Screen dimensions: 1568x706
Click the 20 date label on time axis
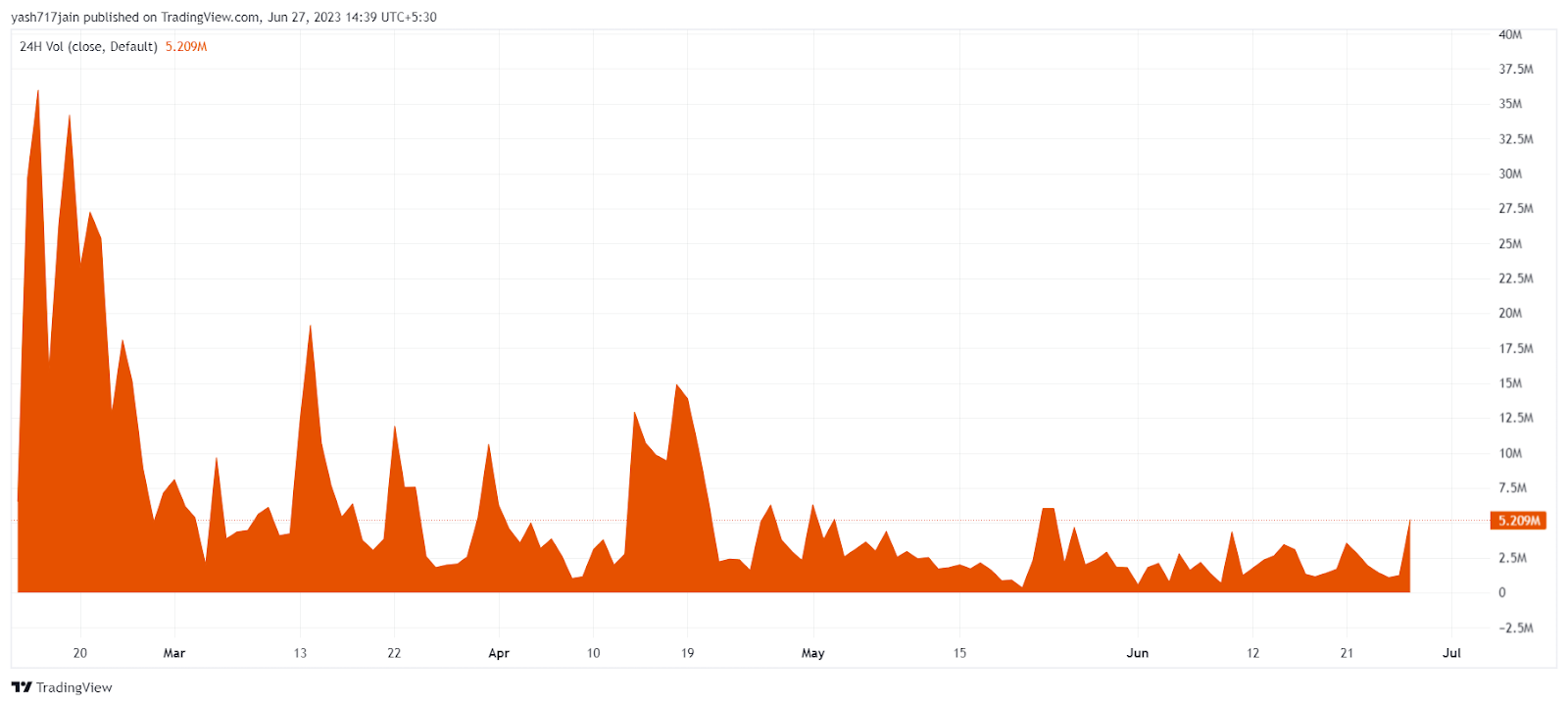(80, 653)
